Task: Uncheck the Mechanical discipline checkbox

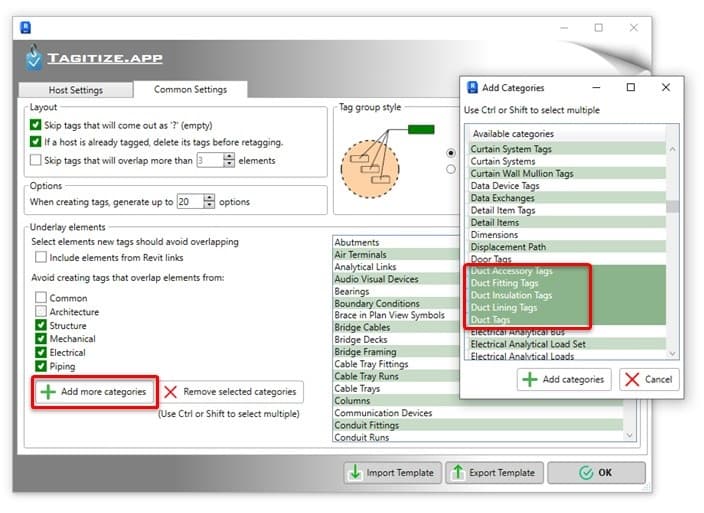Action: 41,338
